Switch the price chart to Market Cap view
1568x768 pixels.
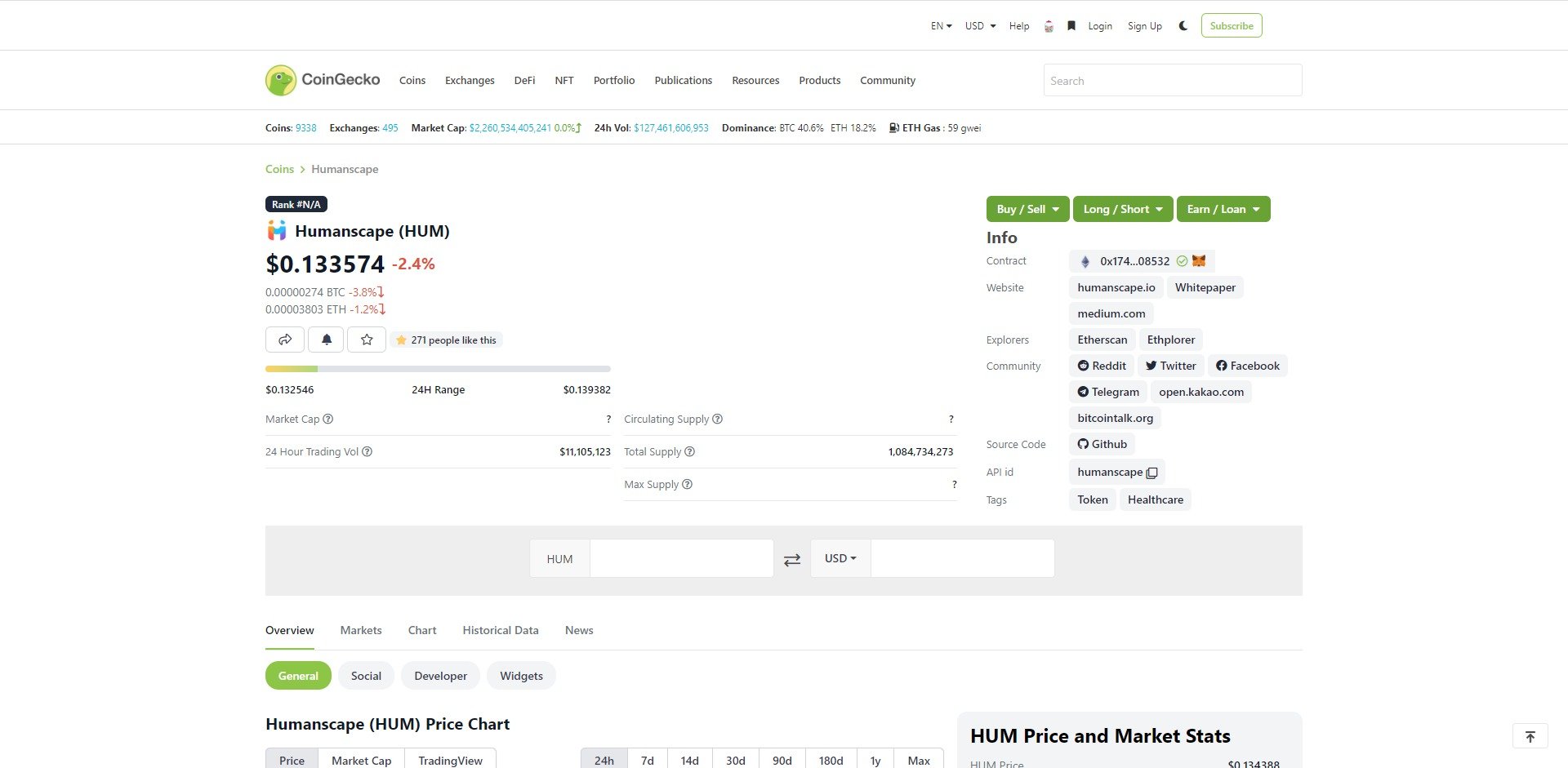click(x=361, y=760)
